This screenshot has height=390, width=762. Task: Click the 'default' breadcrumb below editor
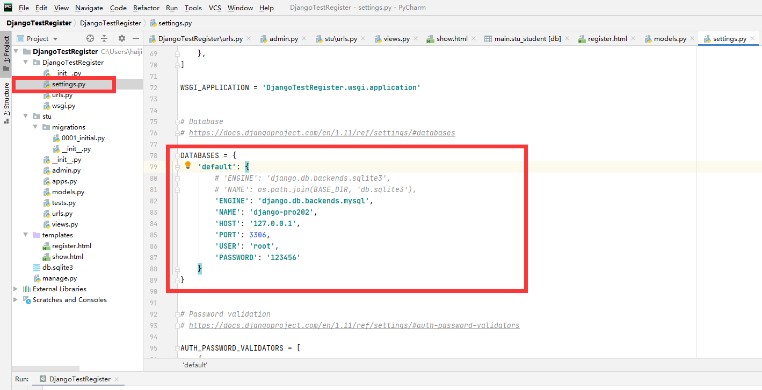(195, 365)
